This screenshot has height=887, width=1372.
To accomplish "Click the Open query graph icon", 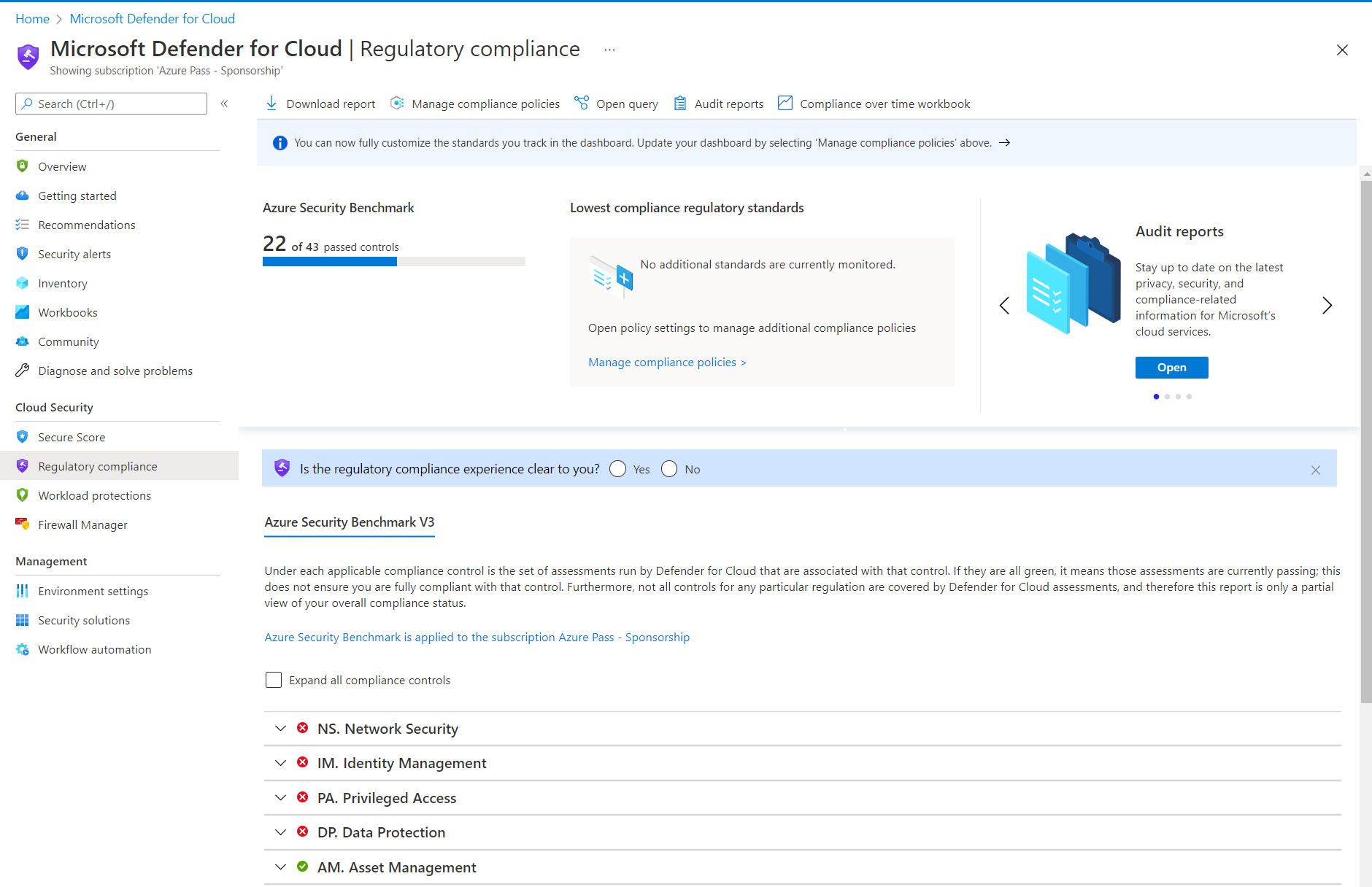I will [582, 103].
